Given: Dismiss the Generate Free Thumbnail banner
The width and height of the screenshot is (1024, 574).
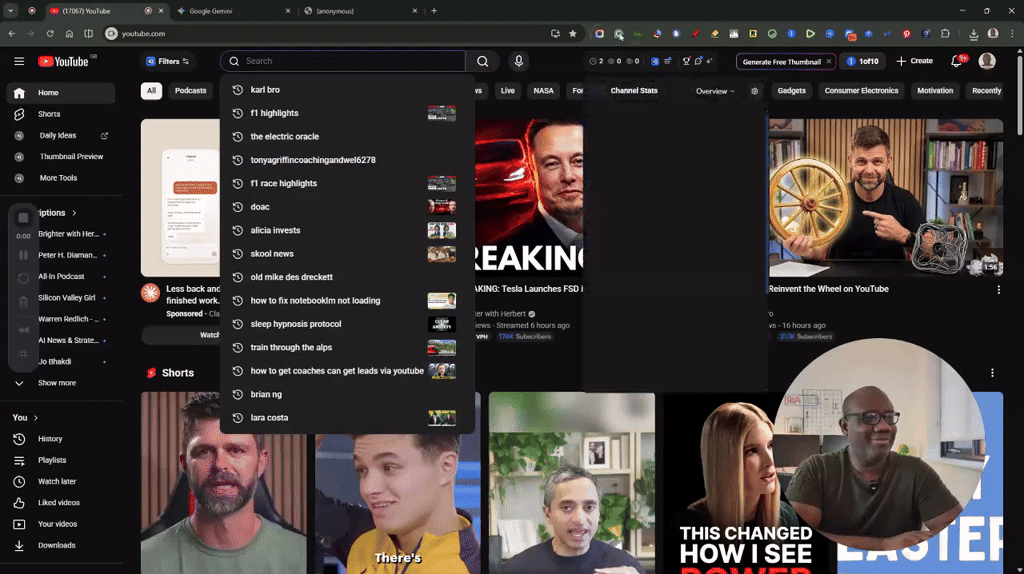Looking at the screenshot, I should 829,62.
